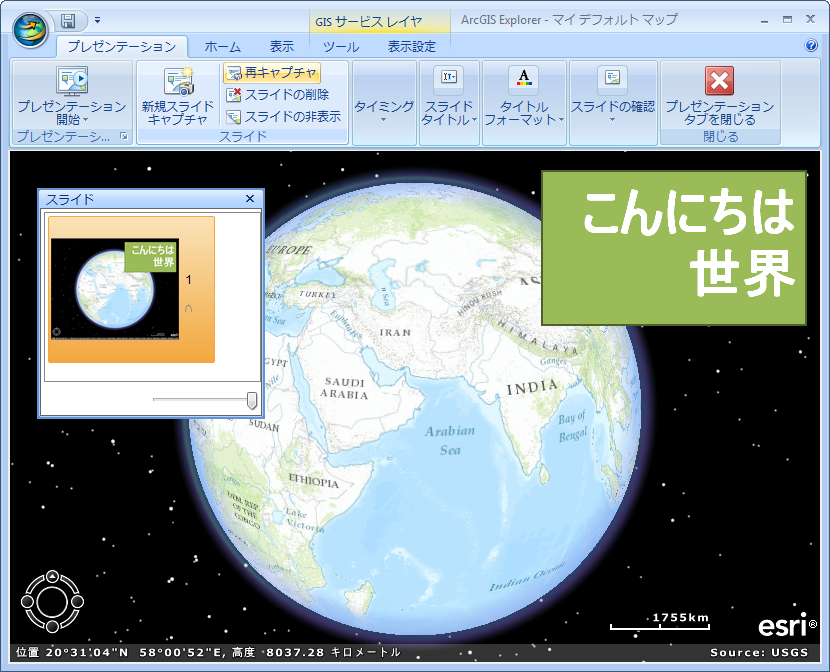Toggle slide hidden state with スライドの非表示
Image resolution: width=830 pixels, height=672 pixels.
(283, 116)
